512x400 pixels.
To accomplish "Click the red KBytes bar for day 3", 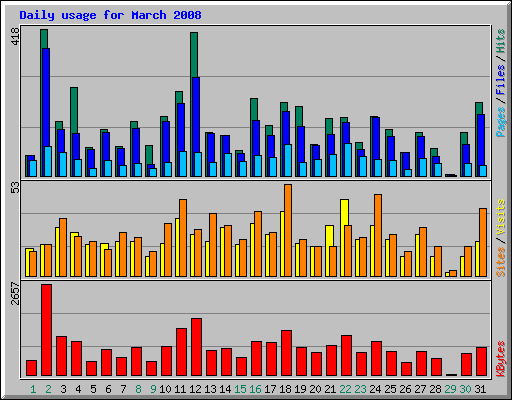I will point(62,356).
